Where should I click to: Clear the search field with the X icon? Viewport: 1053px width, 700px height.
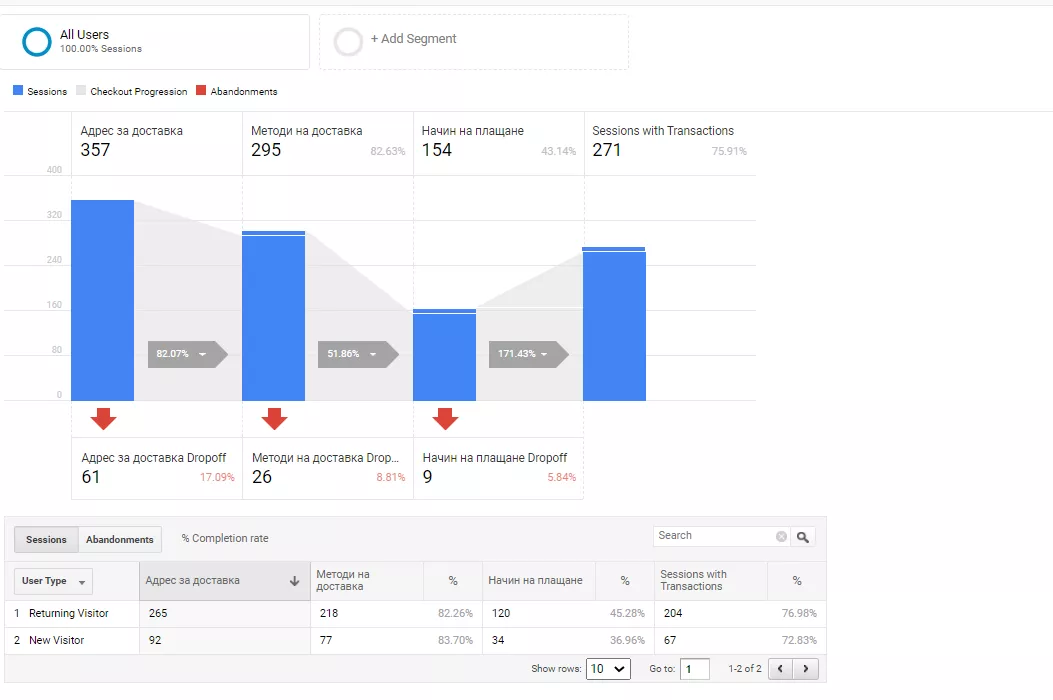(x=781, y=536)
